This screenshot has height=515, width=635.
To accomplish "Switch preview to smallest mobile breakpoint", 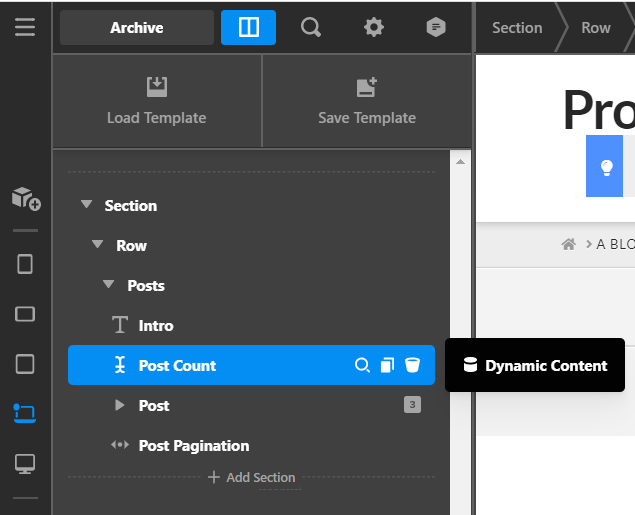I will (26, 264).
